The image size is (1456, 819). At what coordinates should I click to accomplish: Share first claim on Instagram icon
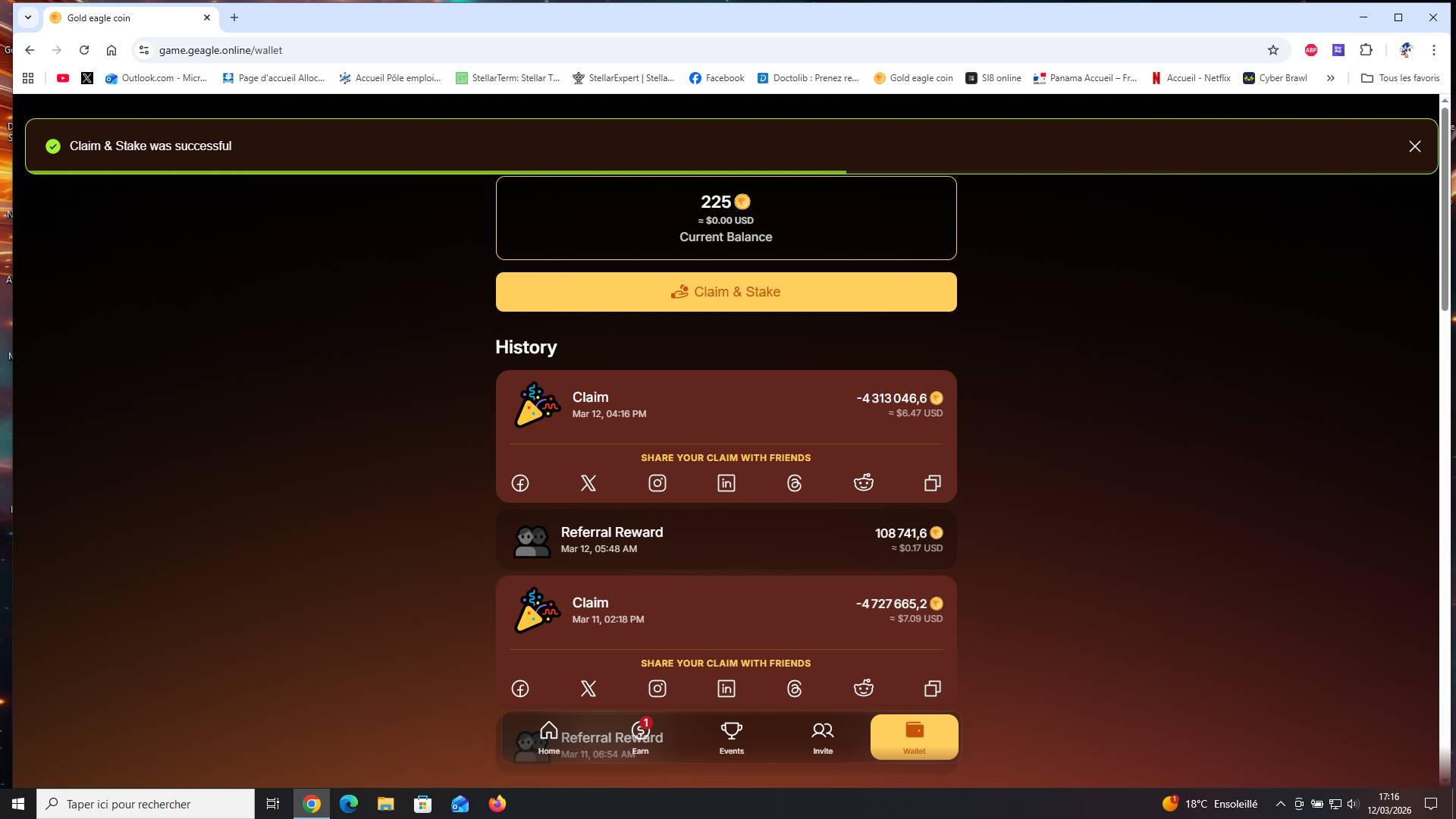[x=657, y=483]
